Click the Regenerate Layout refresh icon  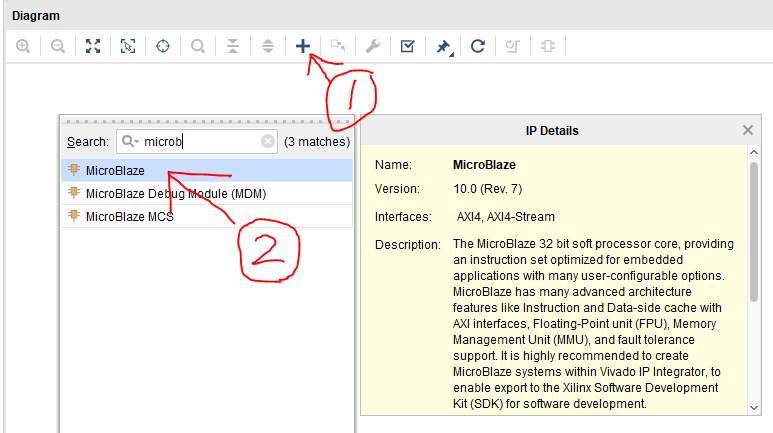[478, 46]
